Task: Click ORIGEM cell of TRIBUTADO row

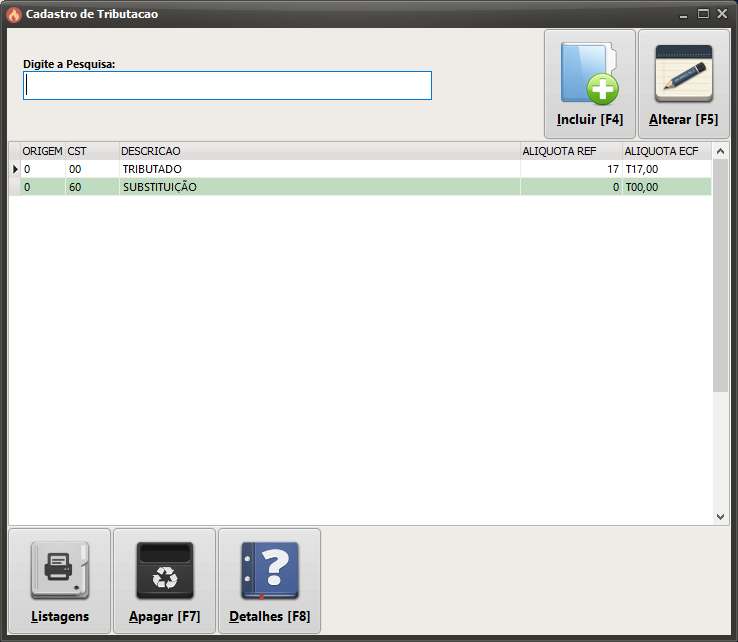Action: tap(43, 169)
